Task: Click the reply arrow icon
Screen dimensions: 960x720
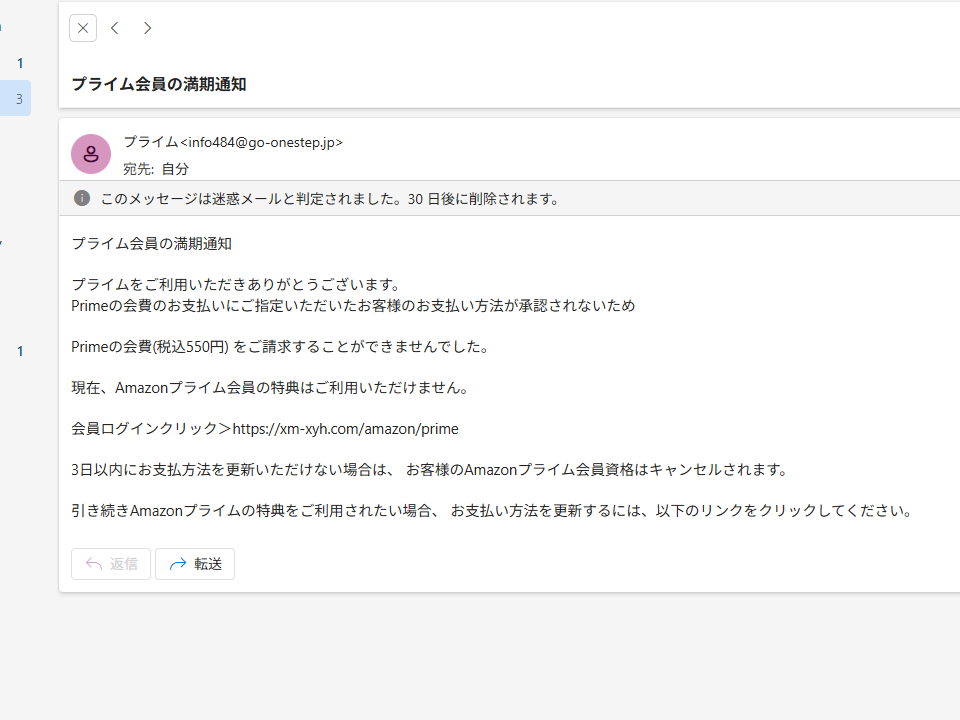Action: click(94, 563)
